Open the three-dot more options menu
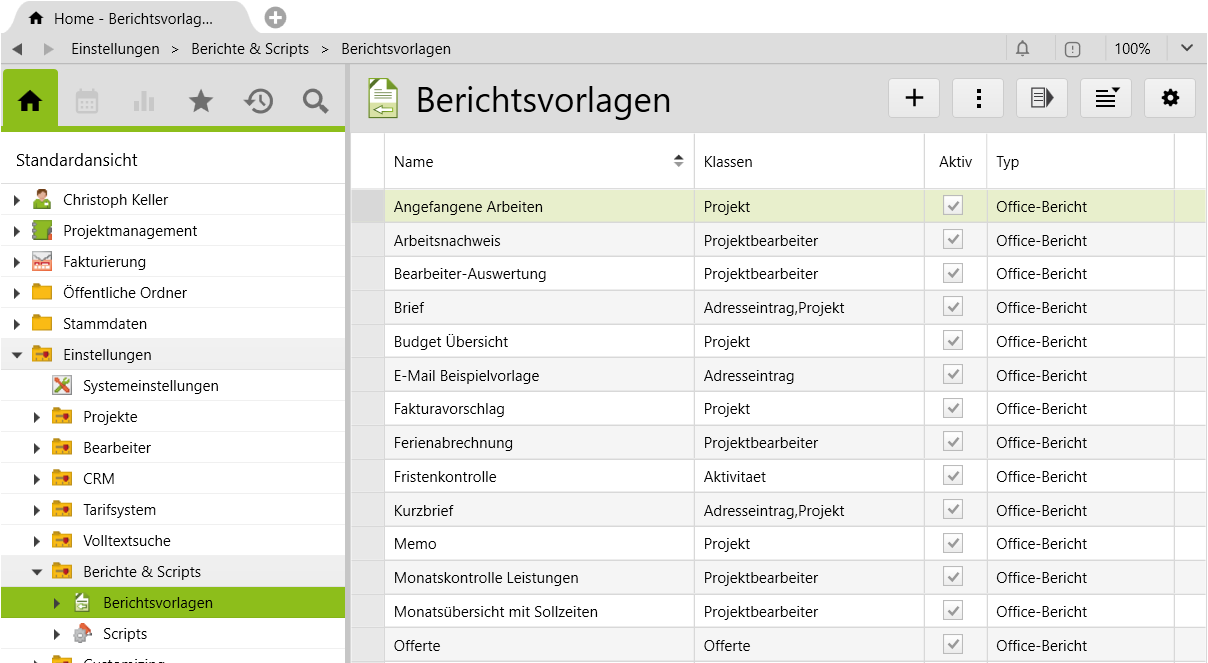 tap(977, 98)
